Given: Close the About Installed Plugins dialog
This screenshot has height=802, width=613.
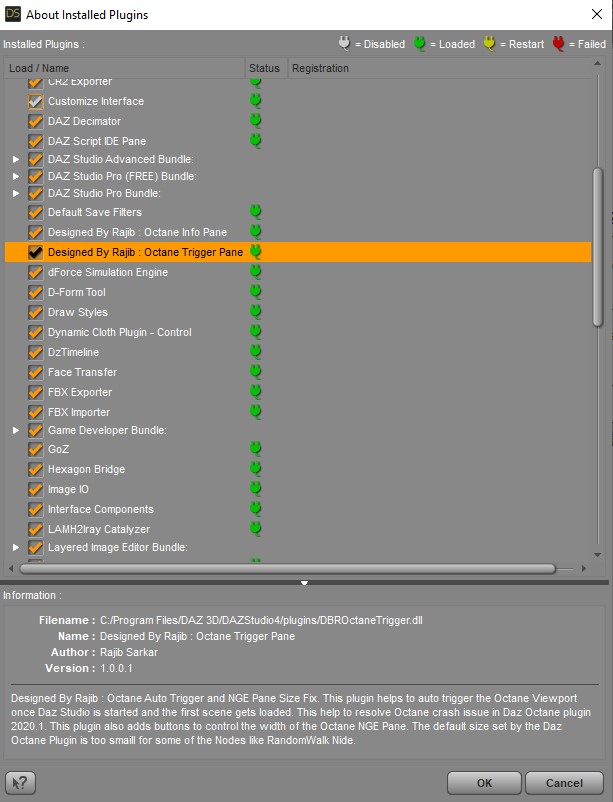Looking at the screenshot, I should pyautogui.click(x=597, y=14).
